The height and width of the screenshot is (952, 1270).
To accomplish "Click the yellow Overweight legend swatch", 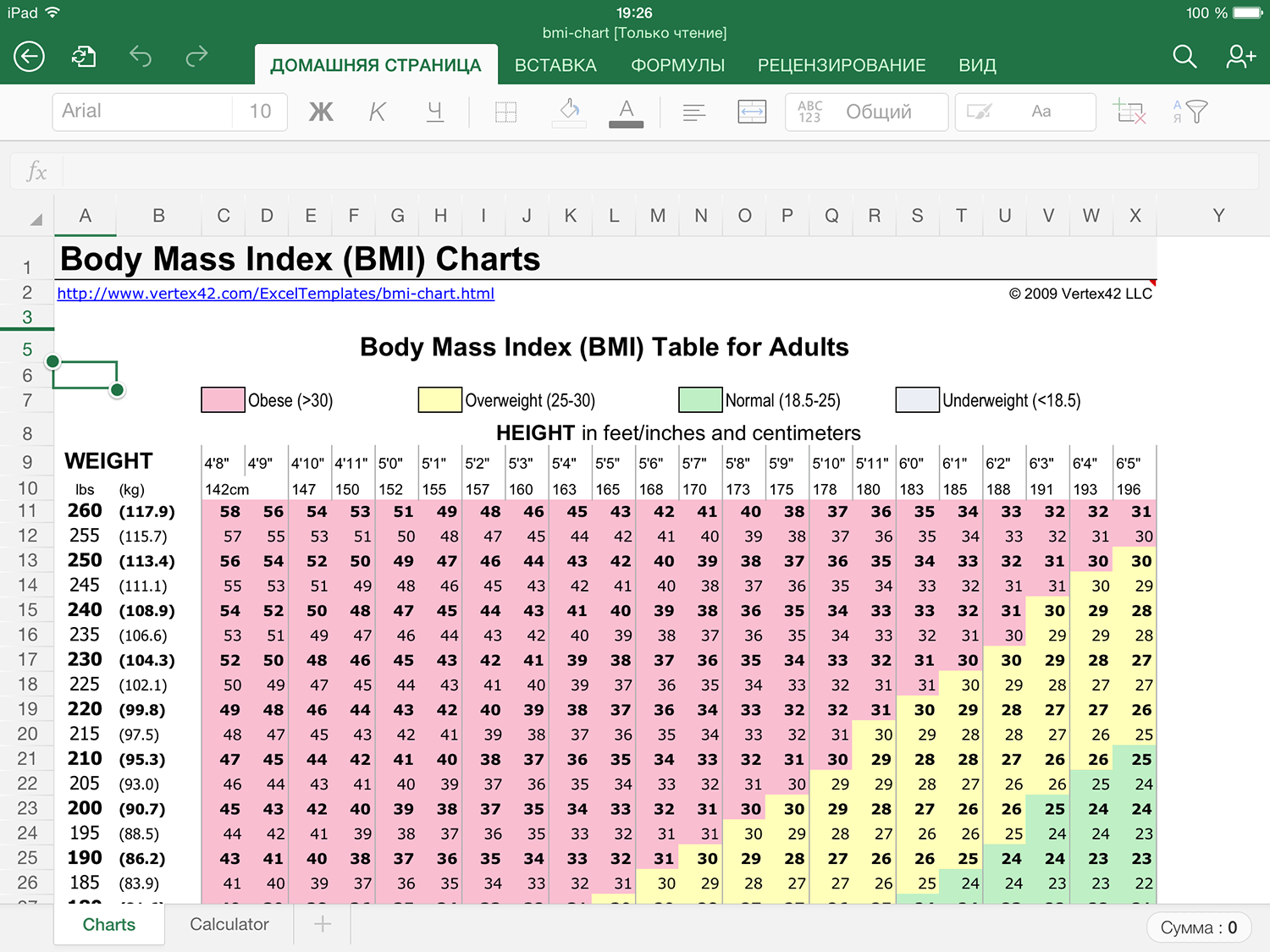I will [440, 399].
